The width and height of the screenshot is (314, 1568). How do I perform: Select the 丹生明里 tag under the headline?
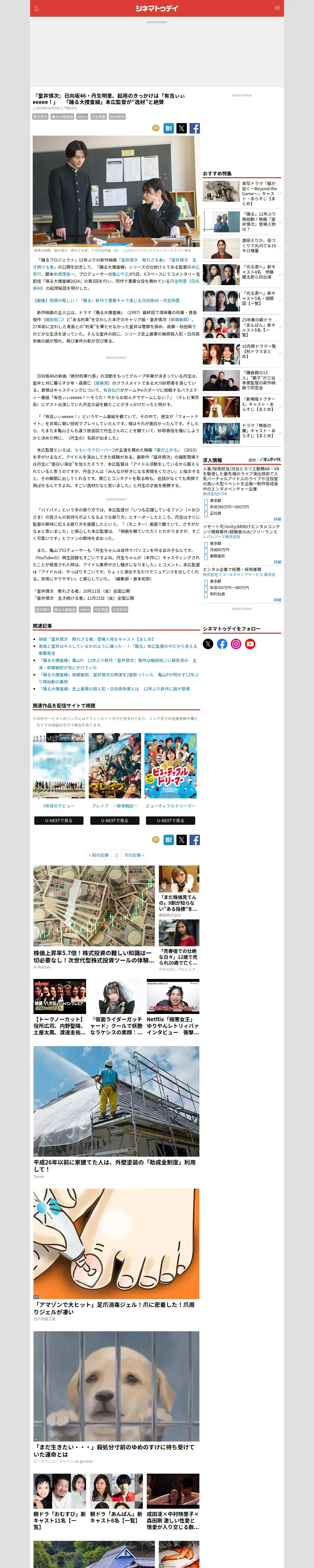(99, 116)
